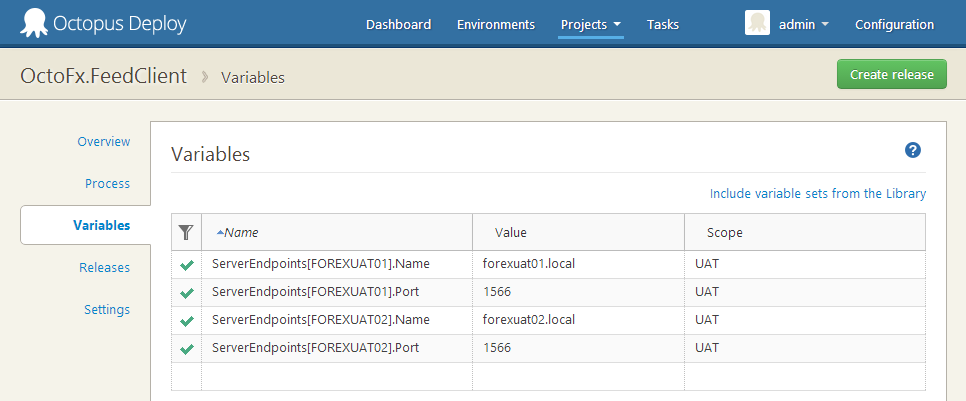
Task: Open the Environments page
Action: [496, 25]
